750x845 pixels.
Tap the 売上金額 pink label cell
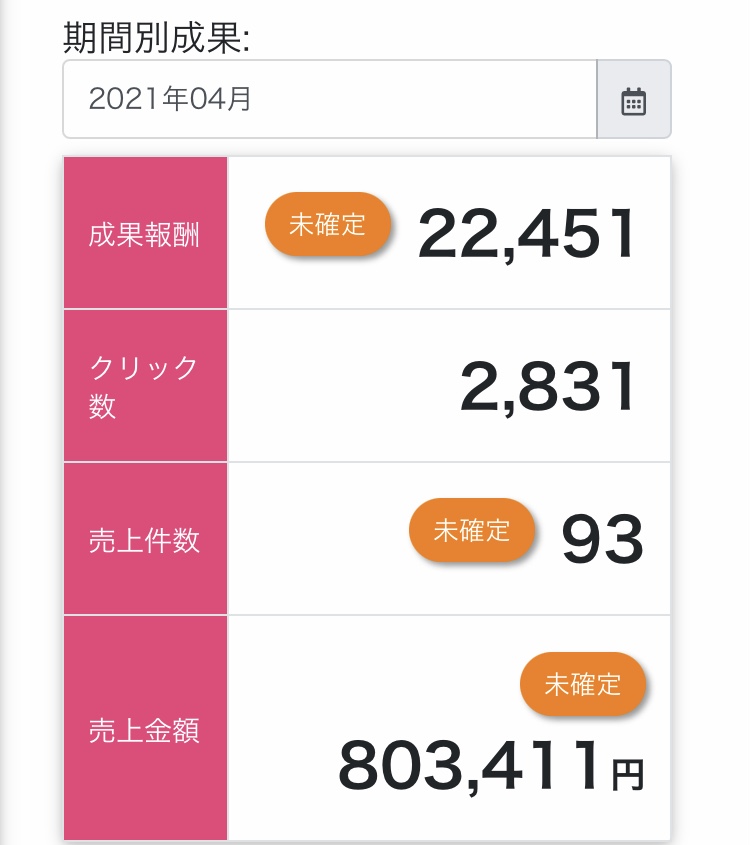pos(145,728)
